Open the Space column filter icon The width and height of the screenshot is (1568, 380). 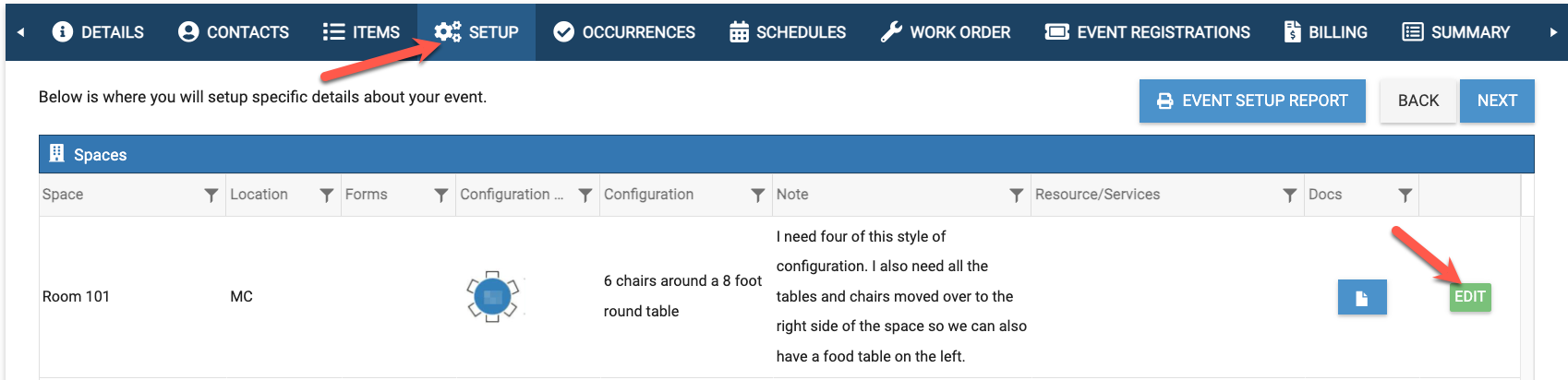[211, 195]
